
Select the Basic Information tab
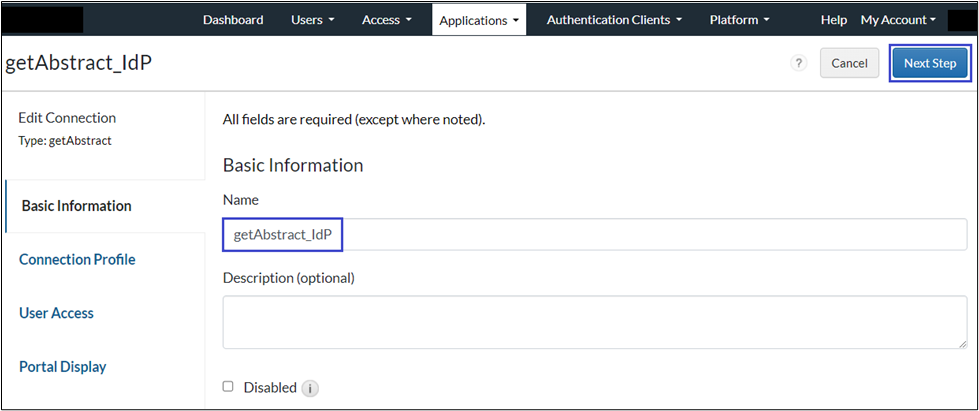click(x=76, y=206)
